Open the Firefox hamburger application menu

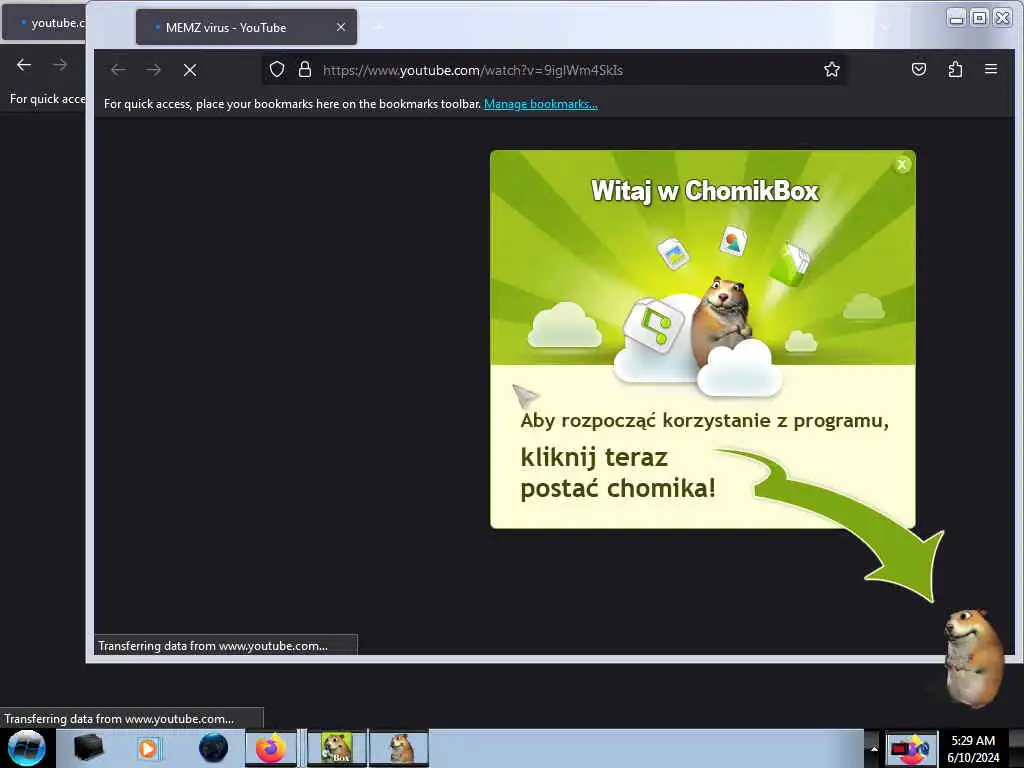coord(991,69)
